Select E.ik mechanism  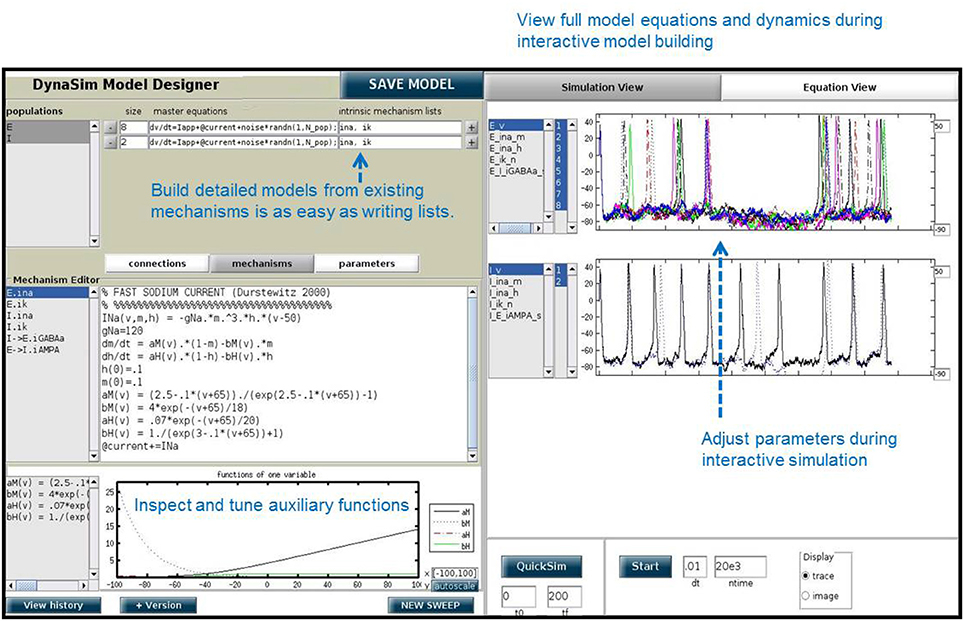tap(47, 304)
